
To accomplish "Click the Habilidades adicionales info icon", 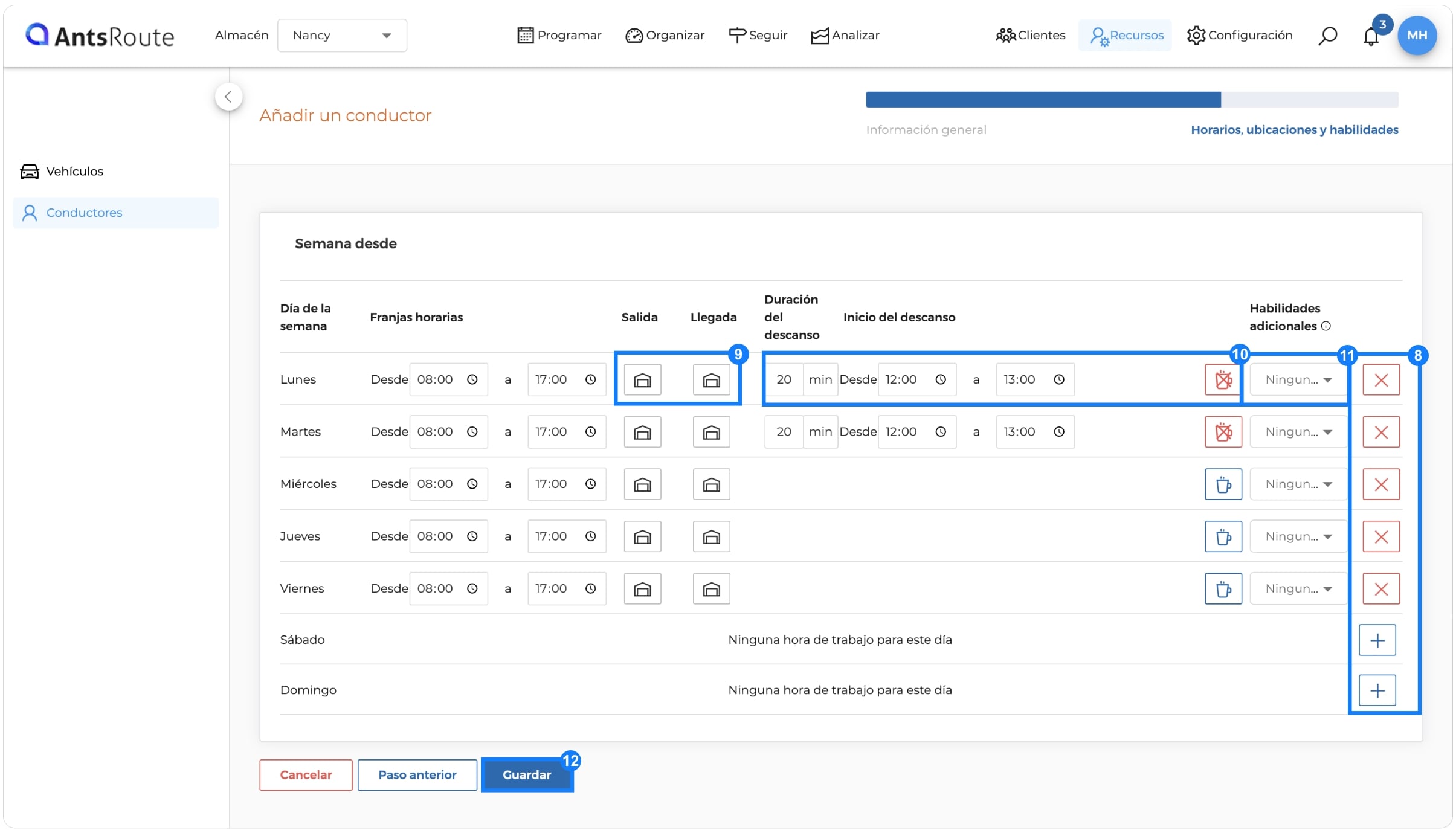I will pos(1326,326).
